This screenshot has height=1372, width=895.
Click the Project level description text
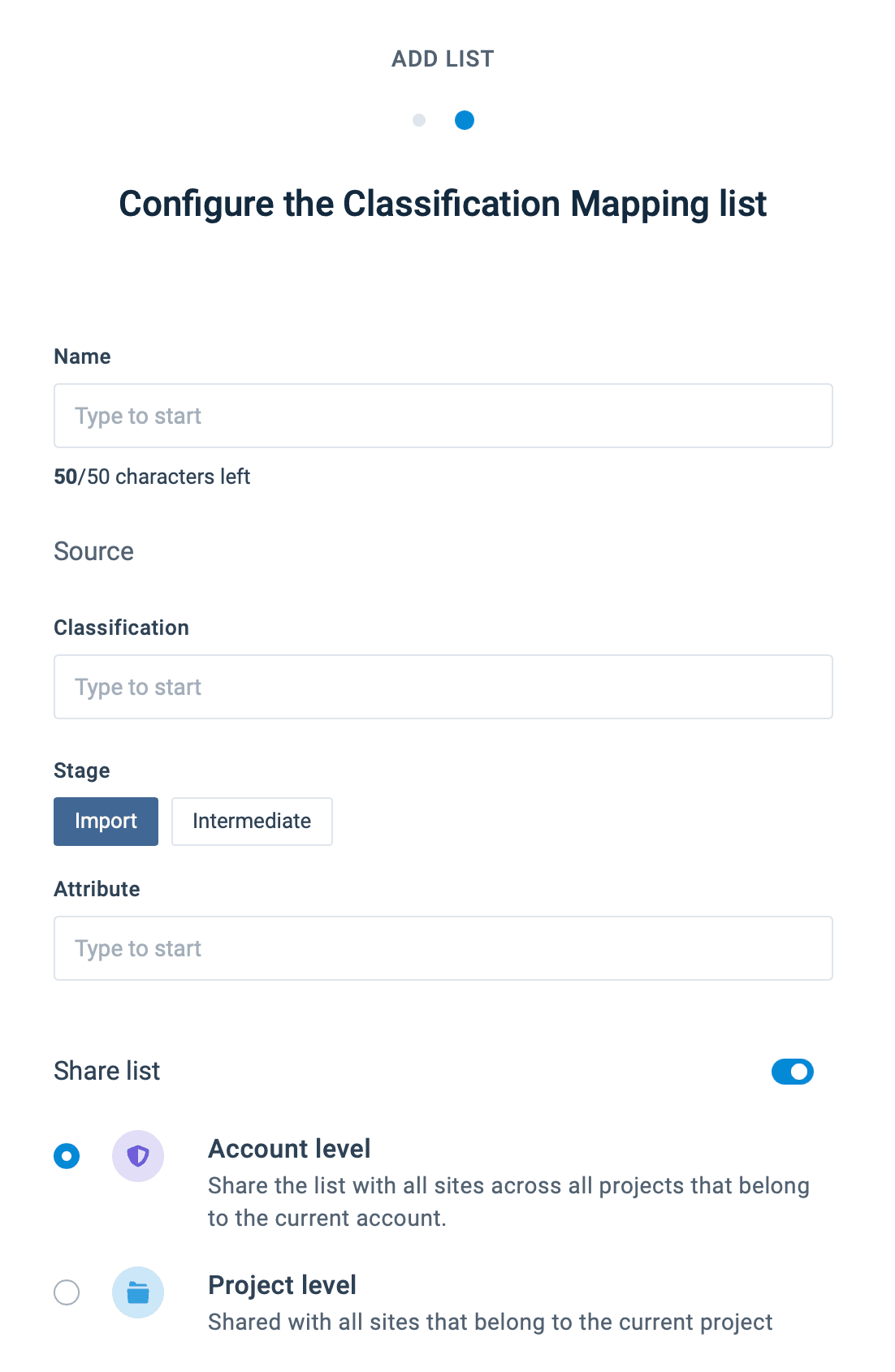coord(490,1322)
